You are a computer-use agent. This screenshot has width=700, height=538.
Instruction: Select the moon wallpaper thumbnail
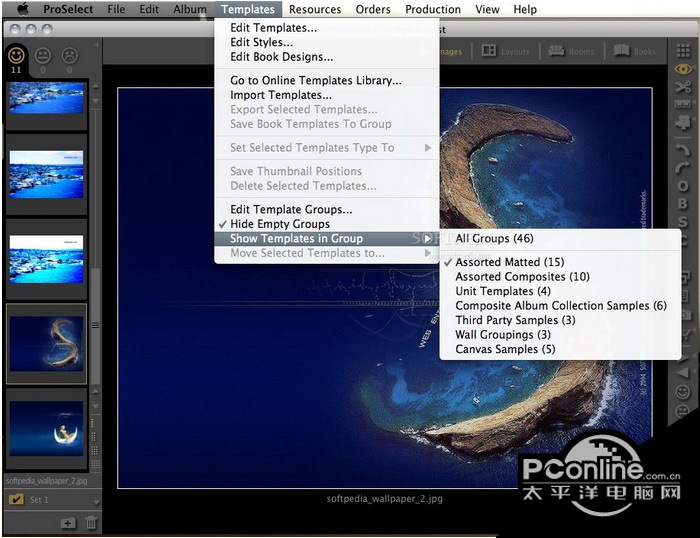pos(46,430)
